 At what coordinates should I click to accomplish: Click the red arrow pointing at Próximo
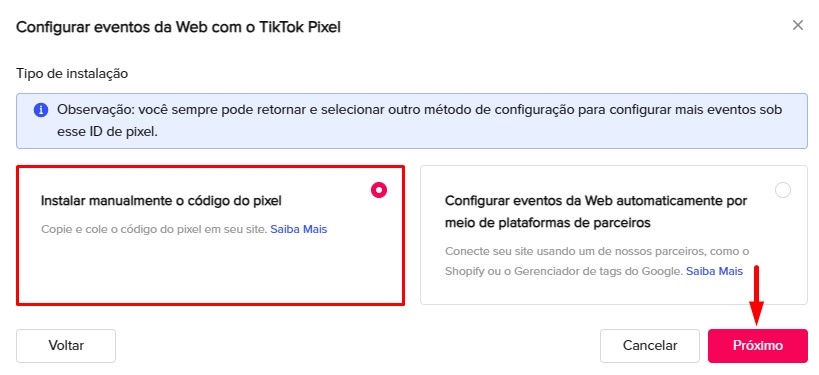(756, 296)
